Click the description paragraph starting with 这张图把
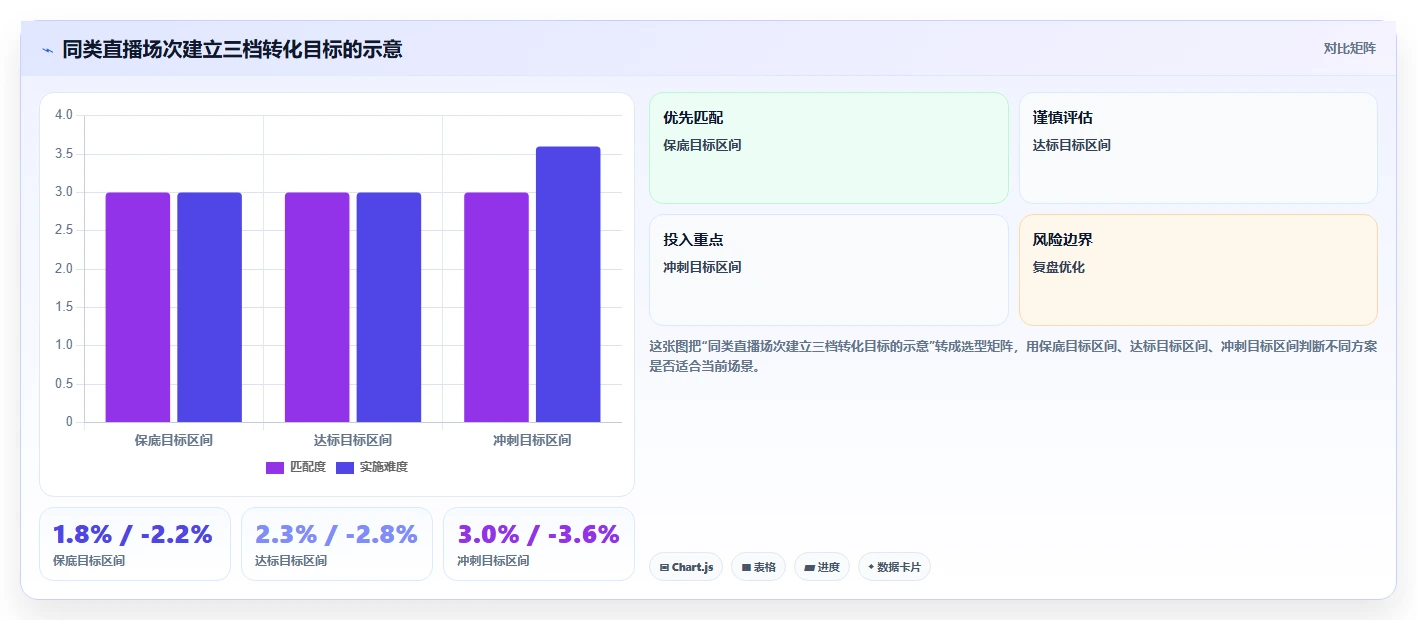 [1013, 356]
